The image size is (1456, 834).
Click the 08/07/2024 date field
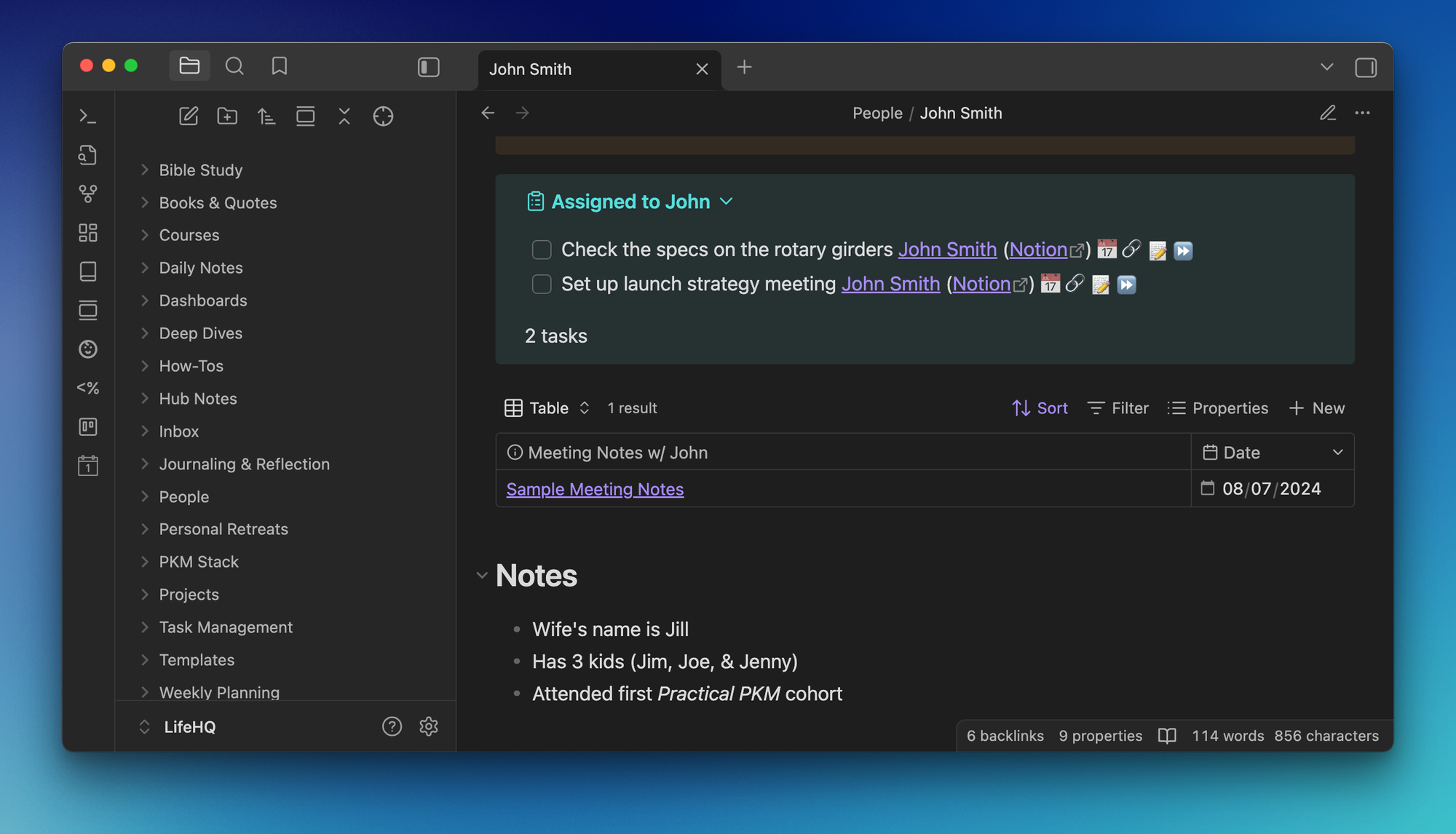click(1271, 488)
